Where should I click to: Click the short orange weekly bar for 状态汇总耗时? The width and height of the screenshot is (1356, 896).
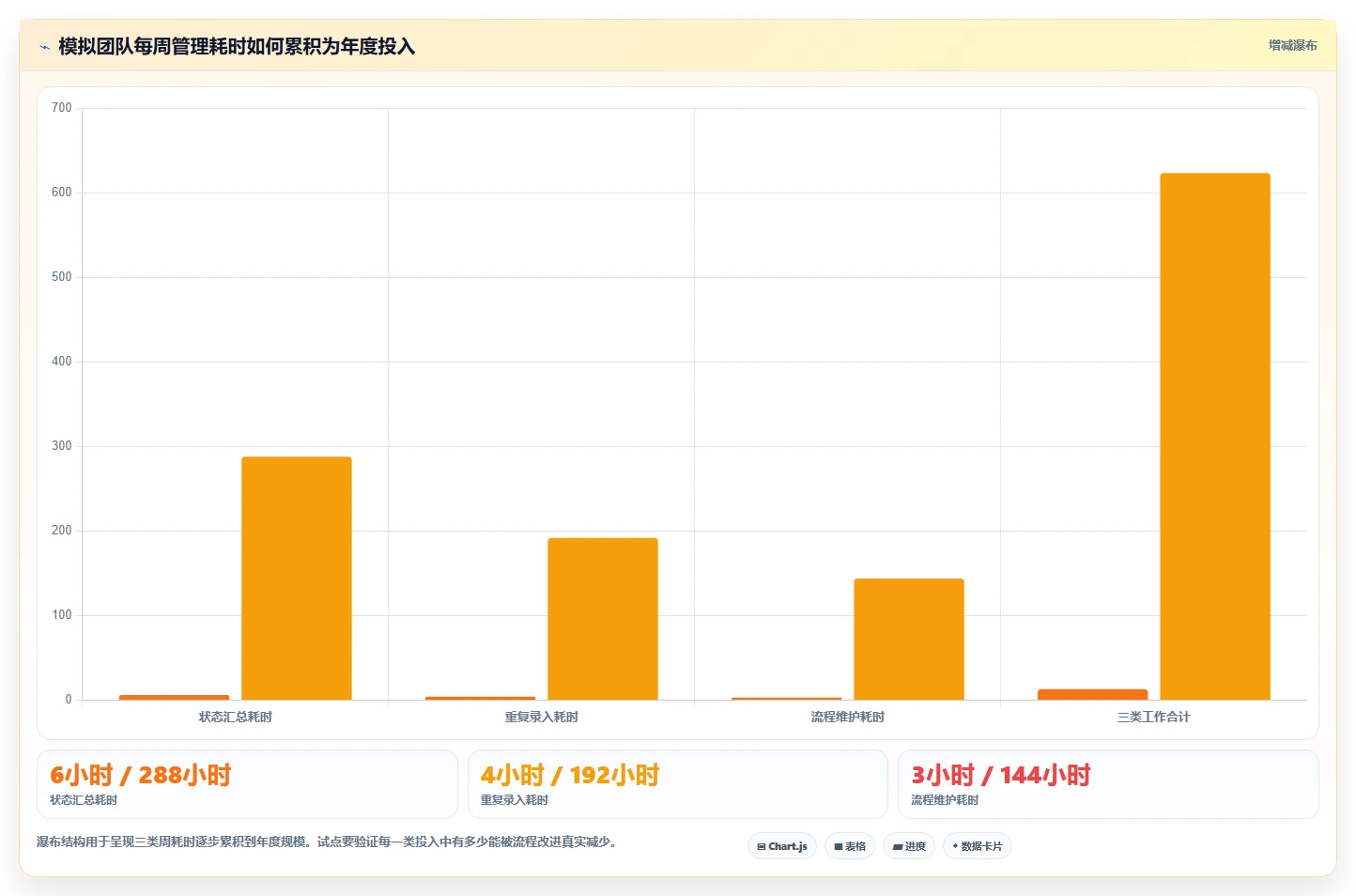[174, 697]
